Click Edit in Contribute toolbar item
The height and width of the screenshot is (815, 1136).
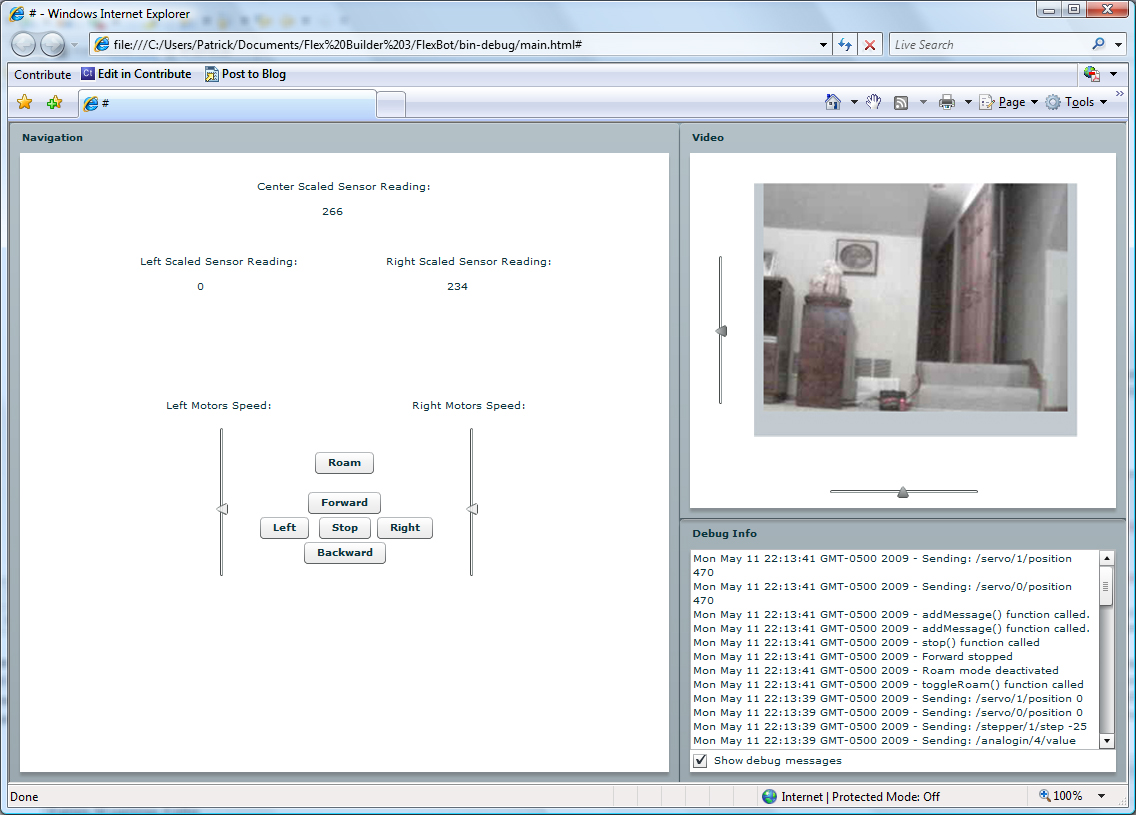coord(136,74)
